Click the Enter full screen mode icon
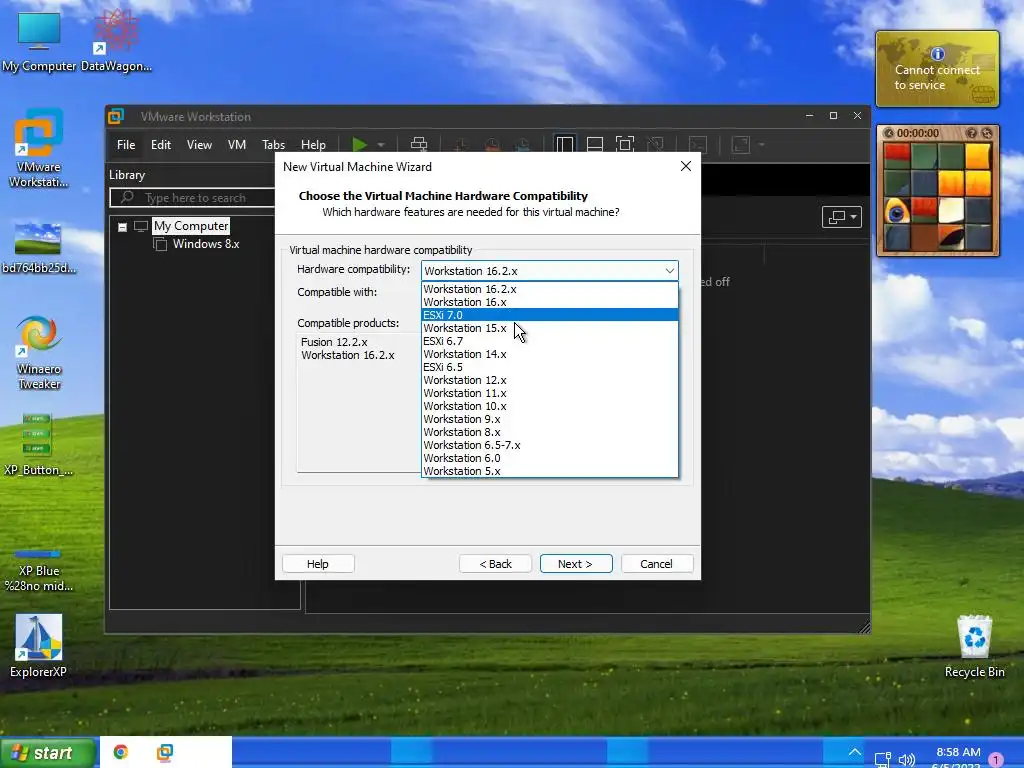The height and width of the screenshot is (768, 1024). tap(625, 144)
